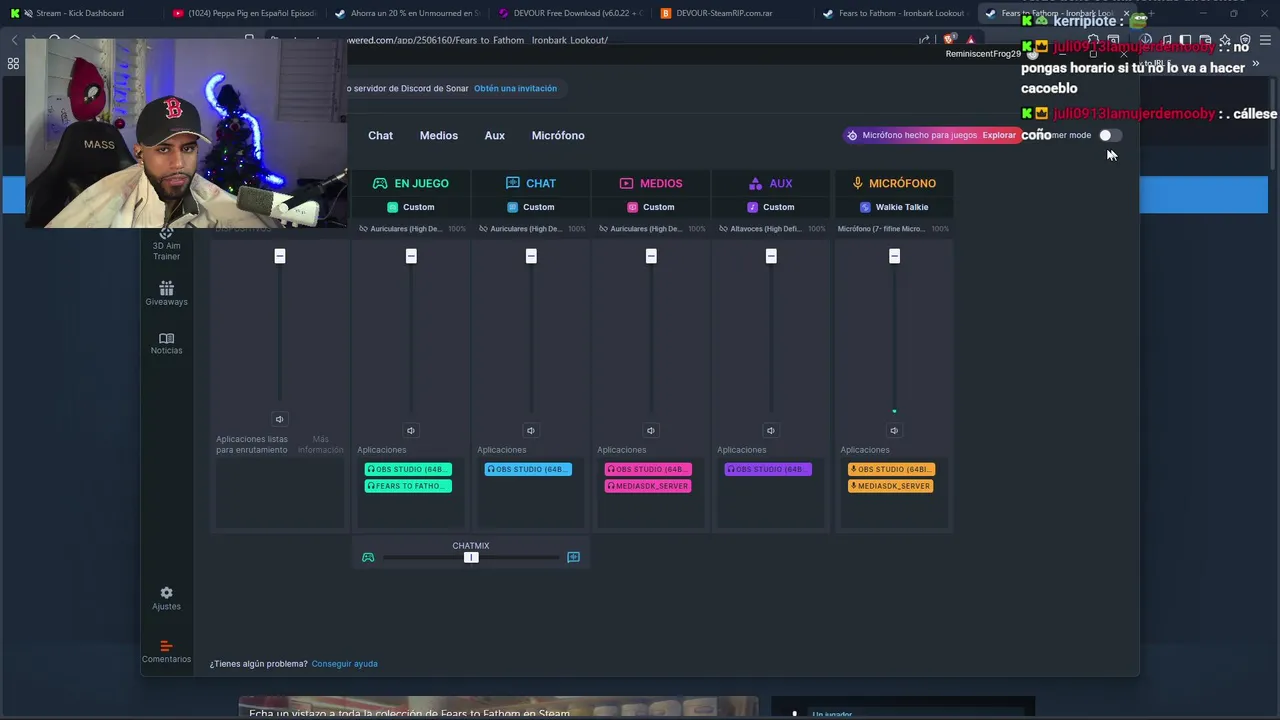
Task: Click Más información link
Action: pos(320,444)
